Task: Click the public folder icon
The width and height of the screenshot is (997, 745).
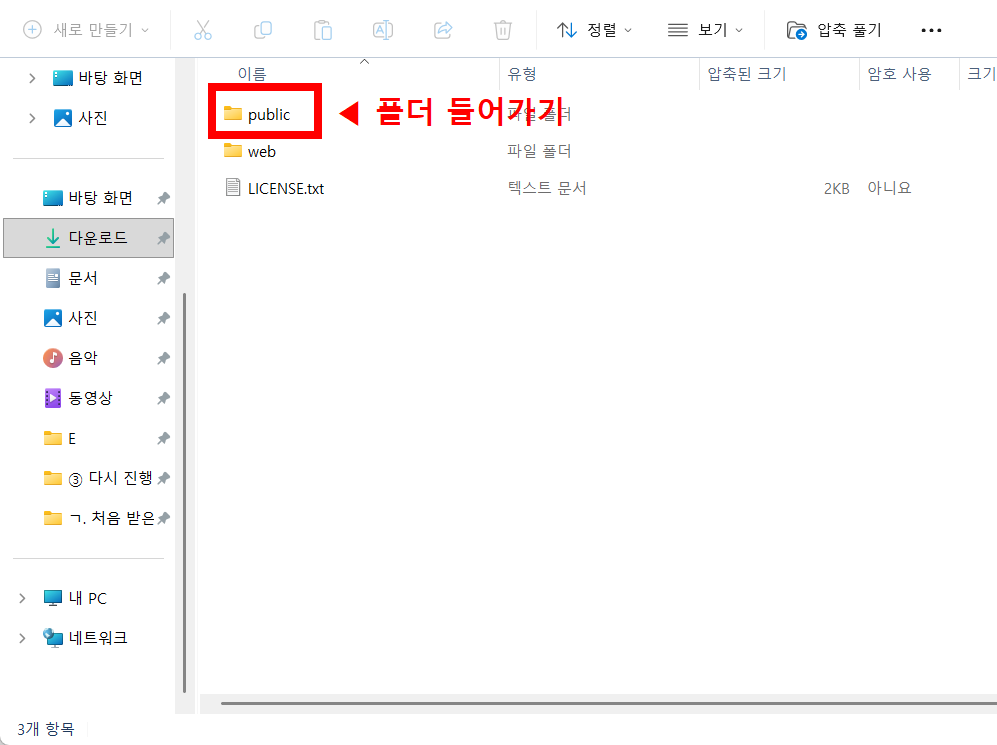Action: click(x=233, y=114)
